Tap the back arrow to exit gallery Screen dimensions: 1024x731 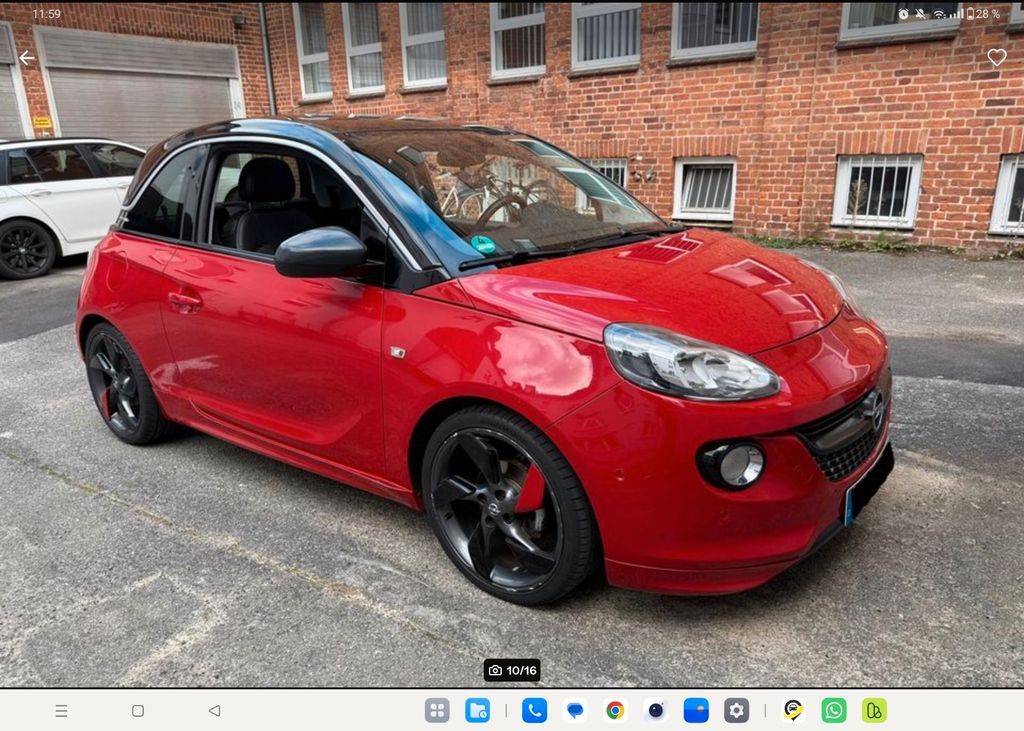pos(27,58)
